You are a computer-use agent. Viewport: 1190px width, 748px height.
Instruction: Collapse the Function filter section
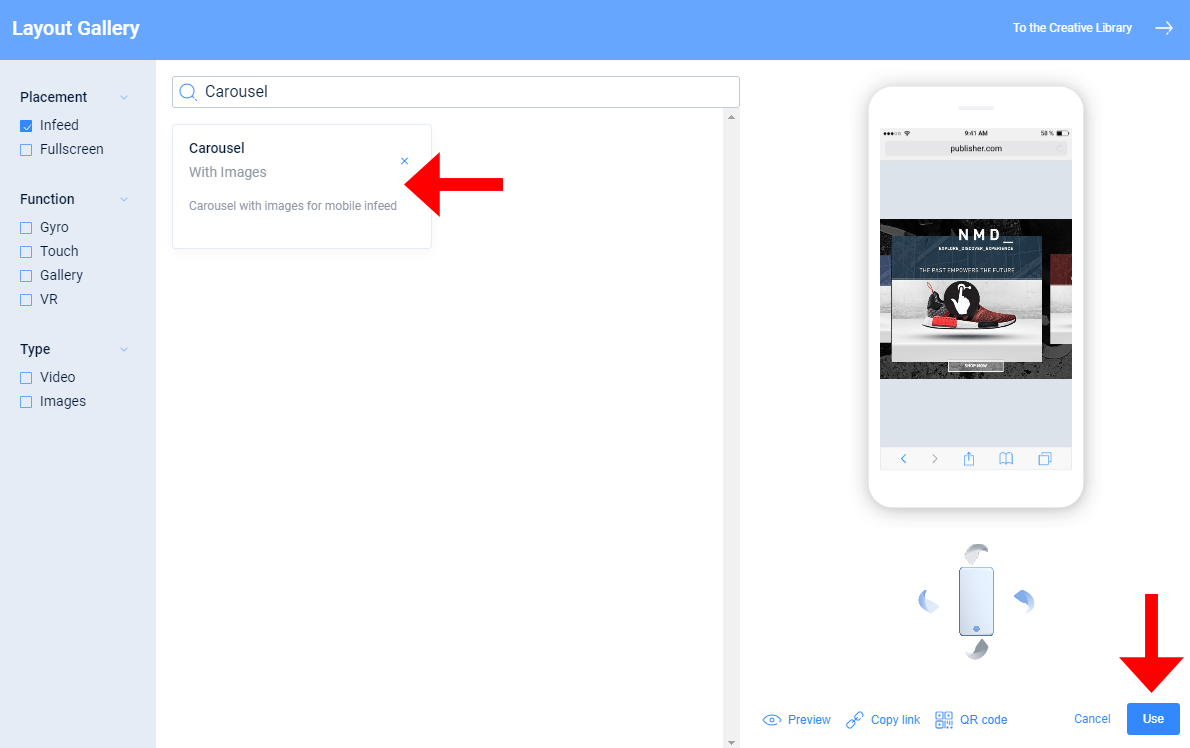(124, 200)
